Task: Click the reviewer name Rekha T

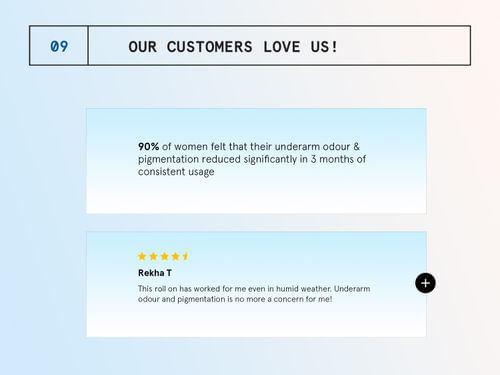Action: pyautogui.click(x=155, y=273)
